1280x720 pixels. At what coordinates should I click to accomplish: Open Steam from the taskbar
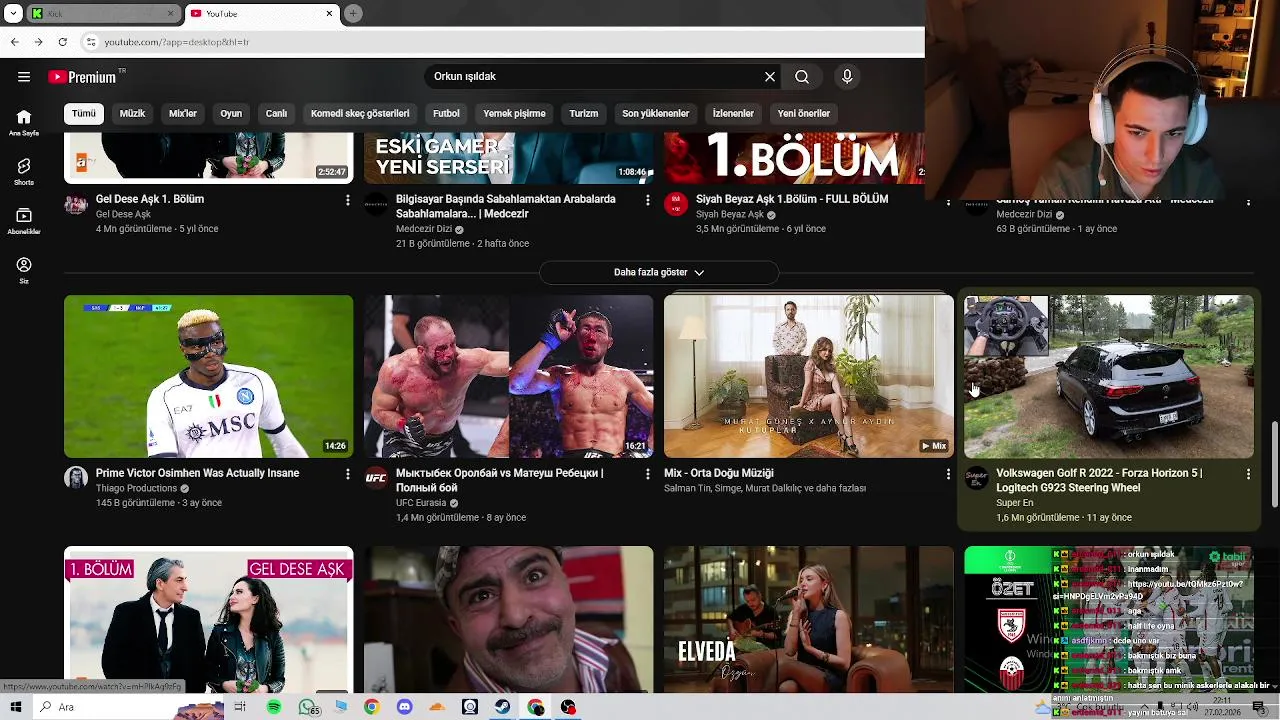click(502, 707)
